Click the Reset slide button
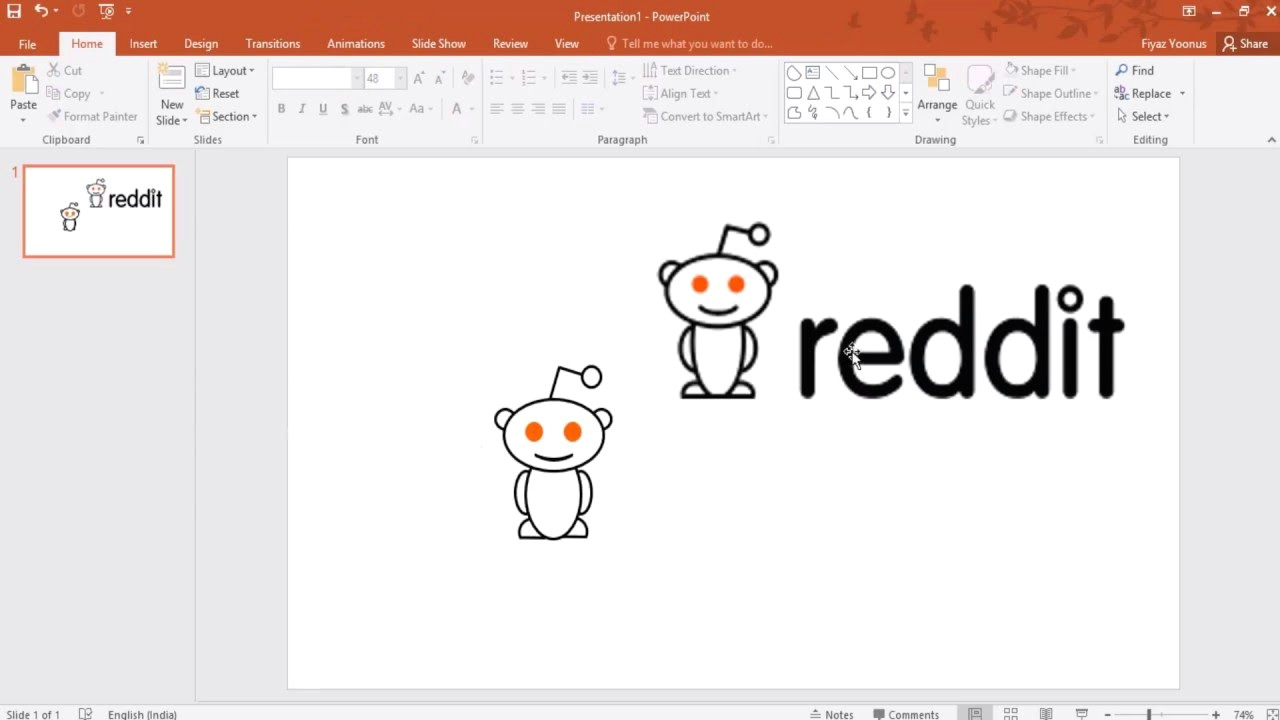The height and width of the screenshot is (720, 1280). pos(217,93)
